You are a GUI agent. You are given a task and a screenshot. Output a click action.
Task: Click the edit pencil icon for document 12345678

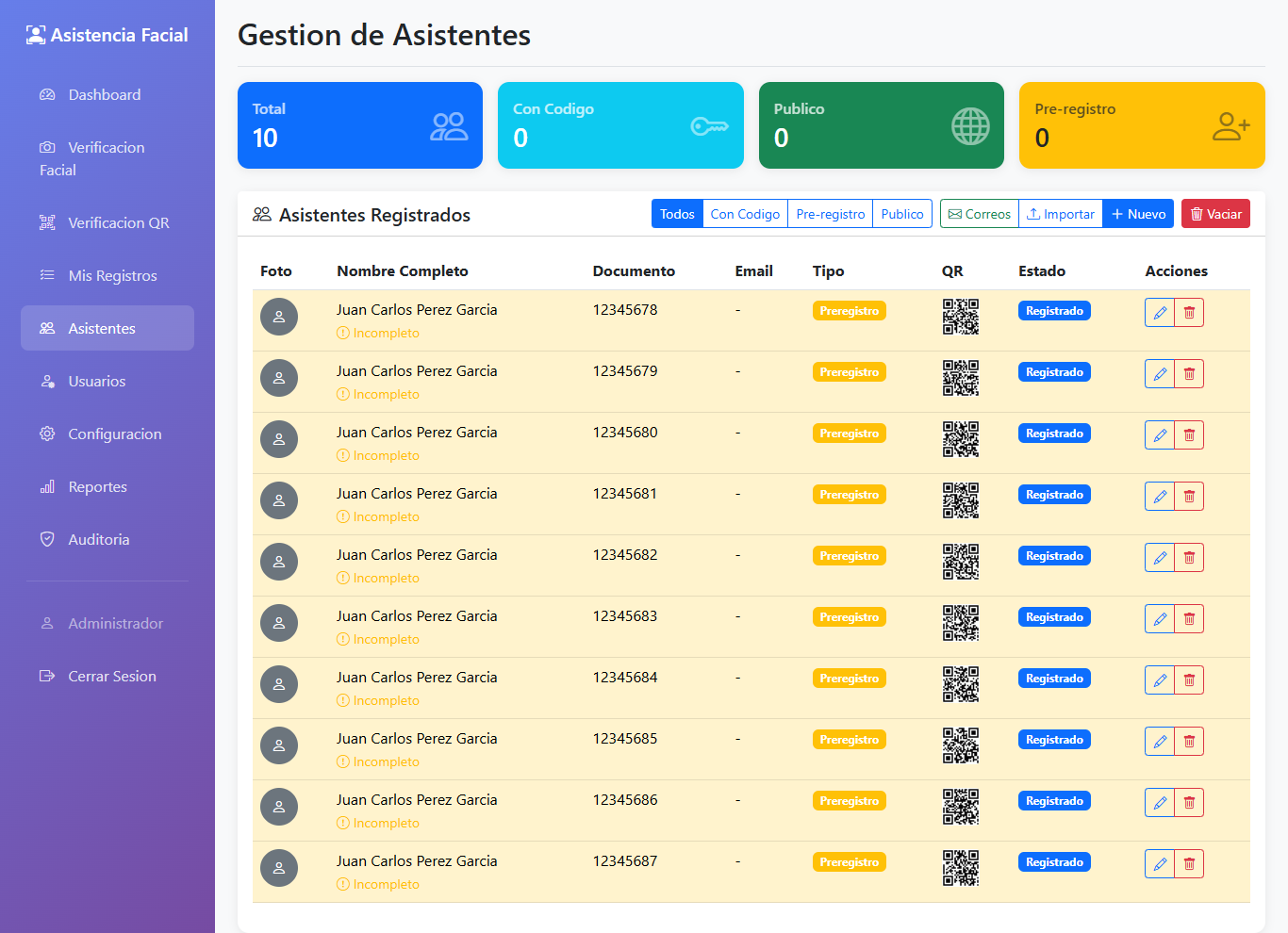coord(1160,313)
